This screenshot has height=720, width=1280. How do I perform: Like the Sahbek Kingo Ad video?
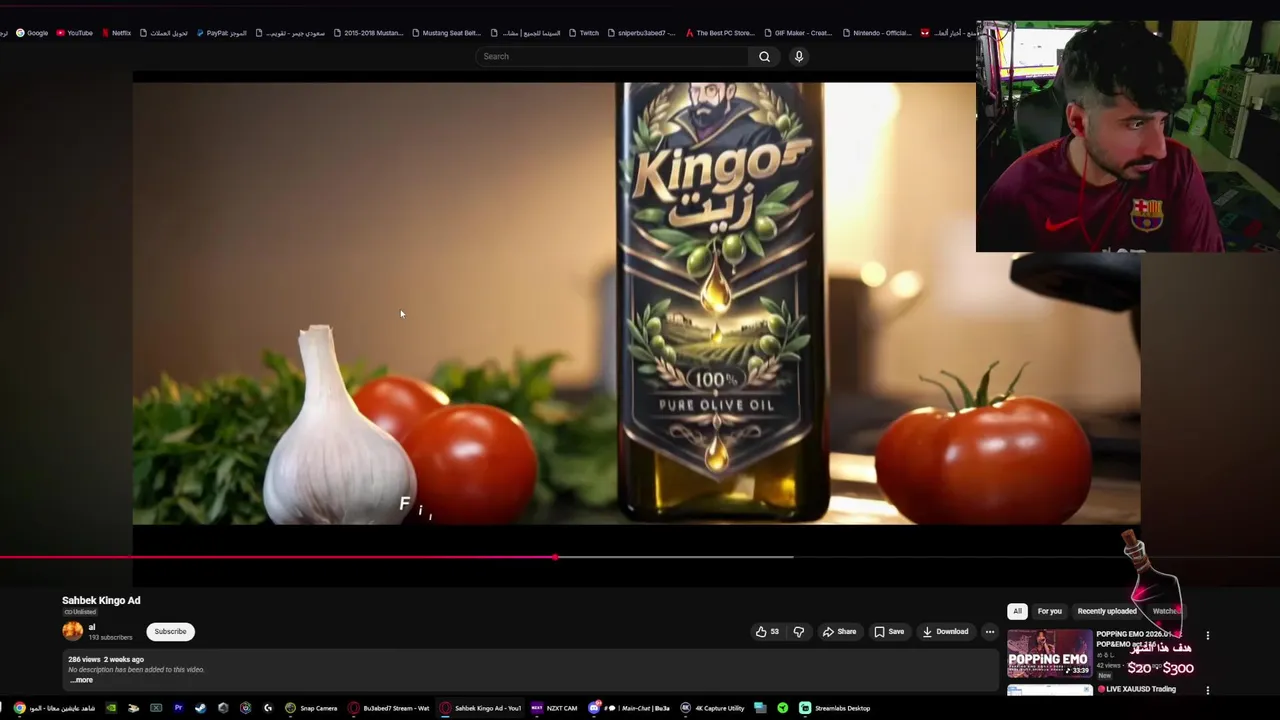point(767,632)
